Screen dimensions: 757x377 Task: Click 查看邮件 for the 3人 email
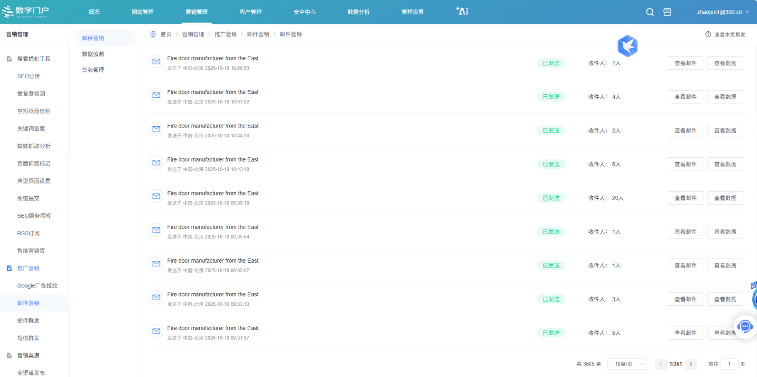click(686, 299)
